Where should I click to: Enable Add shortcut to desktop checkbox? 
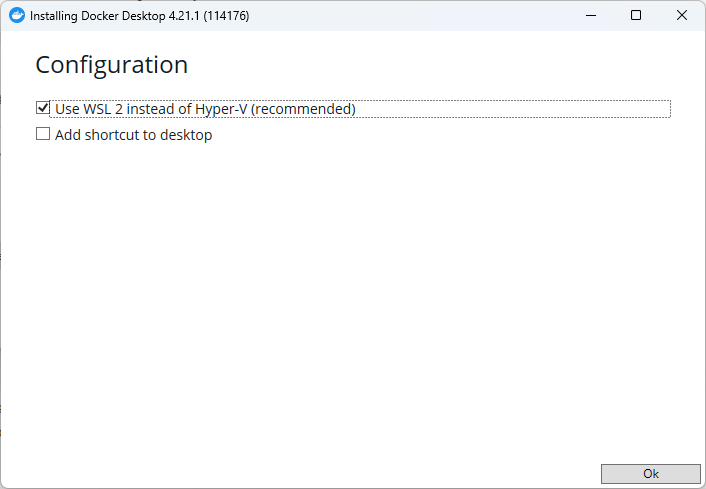tap(43, 134)
